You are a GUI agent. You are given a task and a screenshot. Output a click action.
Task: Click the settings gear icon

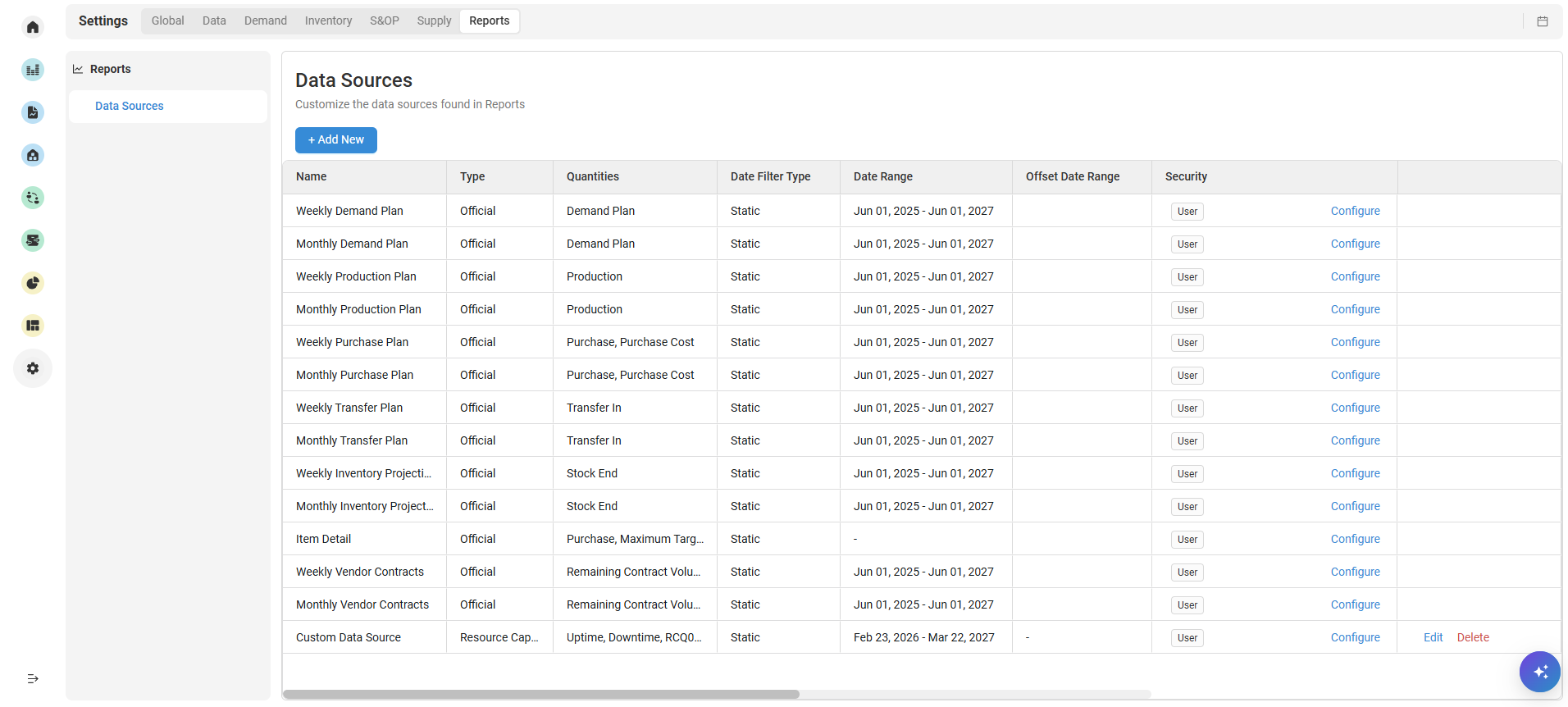click(x=33, y=368)
